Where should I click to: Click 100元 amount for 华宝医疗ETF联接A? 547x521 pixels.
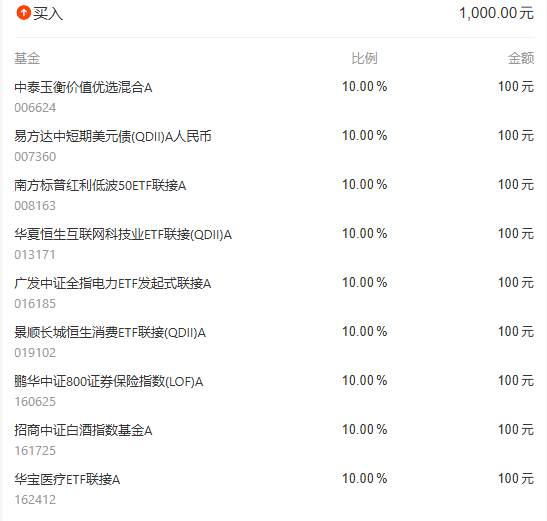click(516, 478)
